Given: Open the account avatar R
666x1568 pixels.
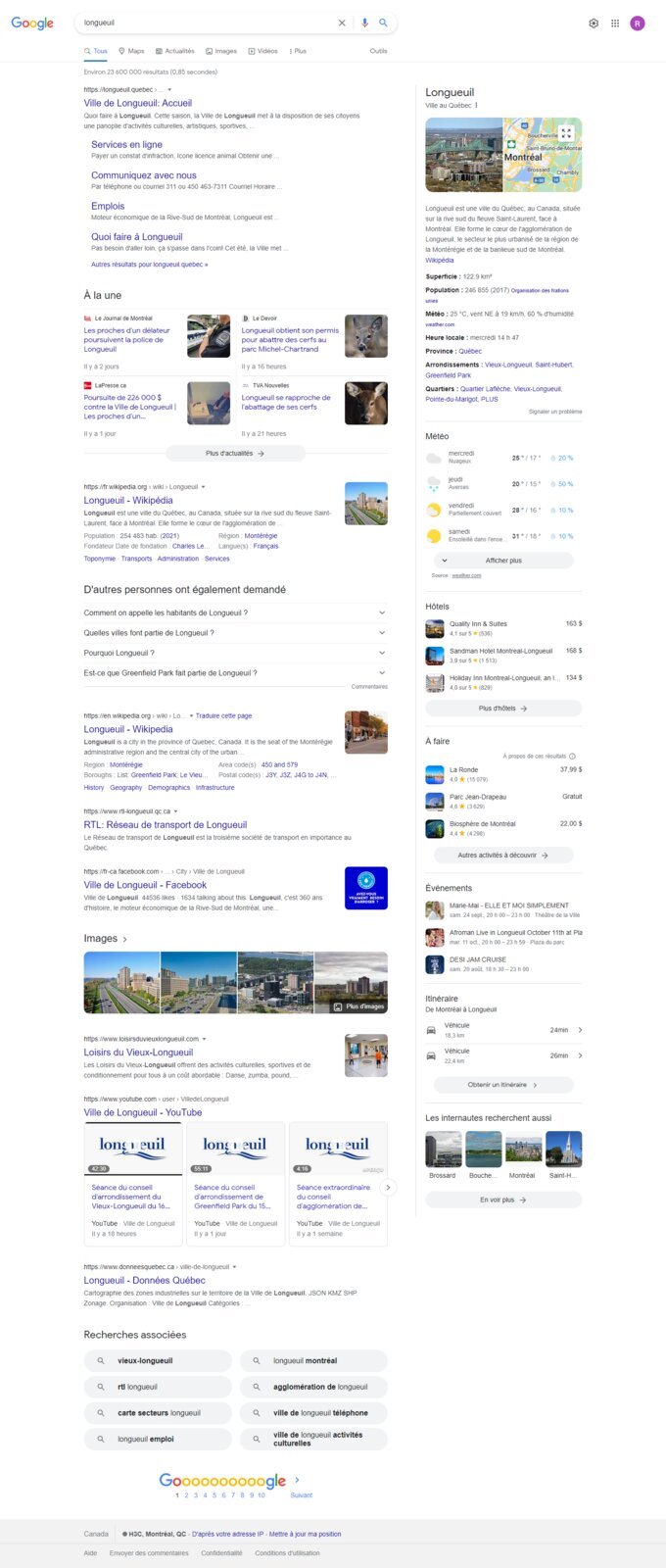Looking at the screenshot, I should click(638, 24).
